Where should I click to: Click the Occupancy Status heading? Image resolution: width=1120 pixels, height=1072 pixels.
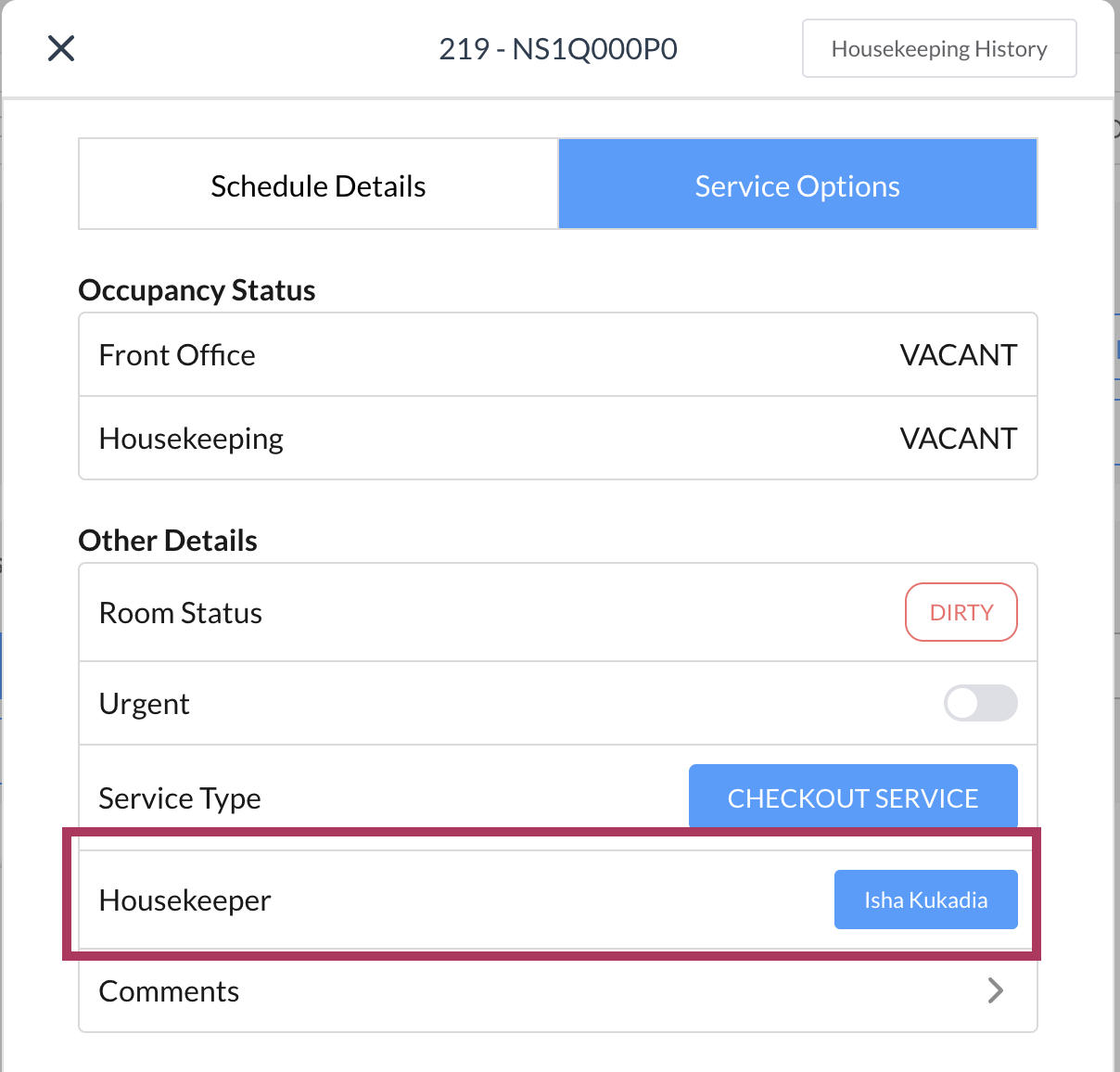pyautogui.click(x=197, y=290)
